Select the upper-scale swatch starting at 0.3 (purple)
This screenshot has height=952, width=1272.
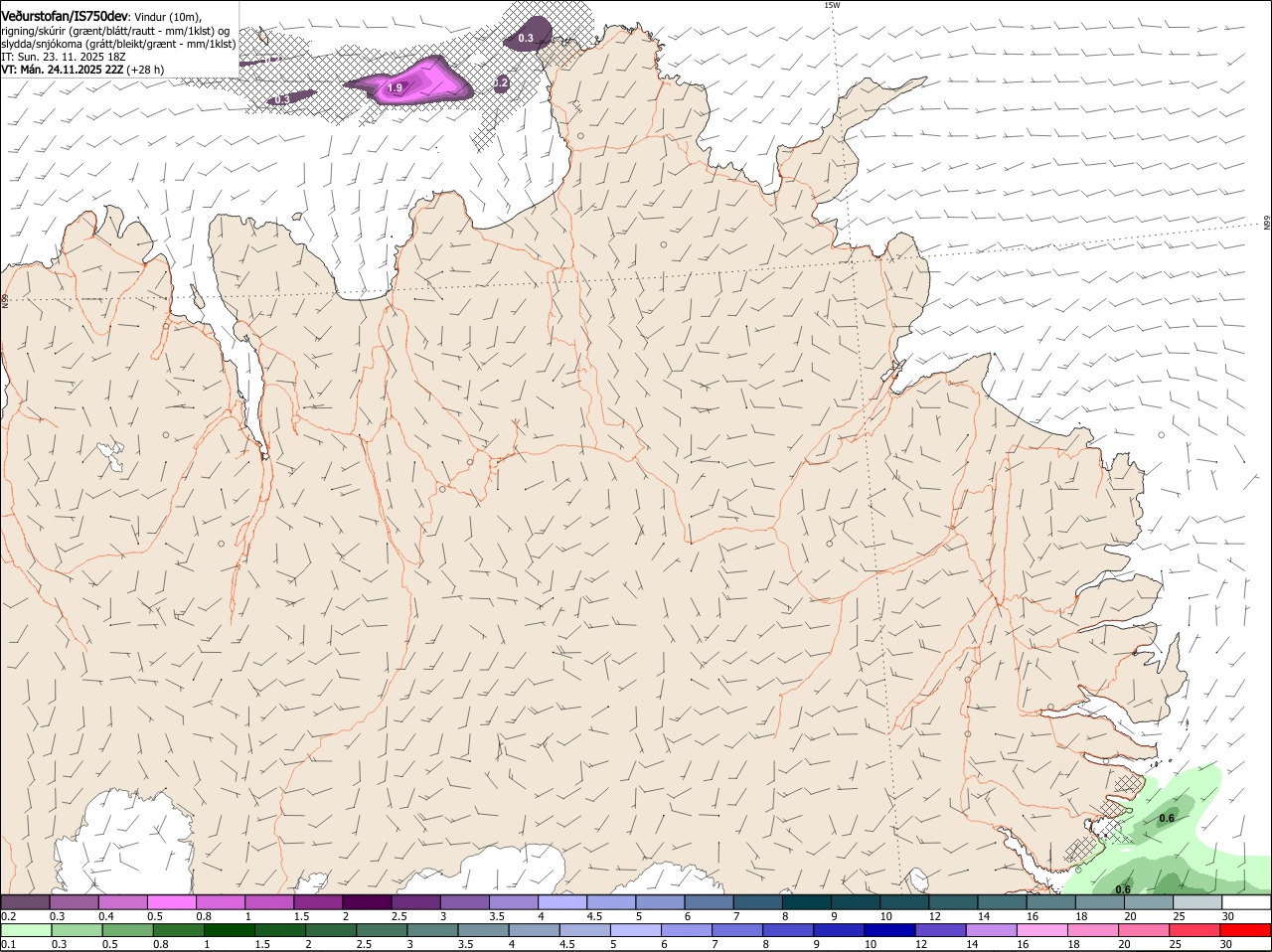tap(74, 902)
